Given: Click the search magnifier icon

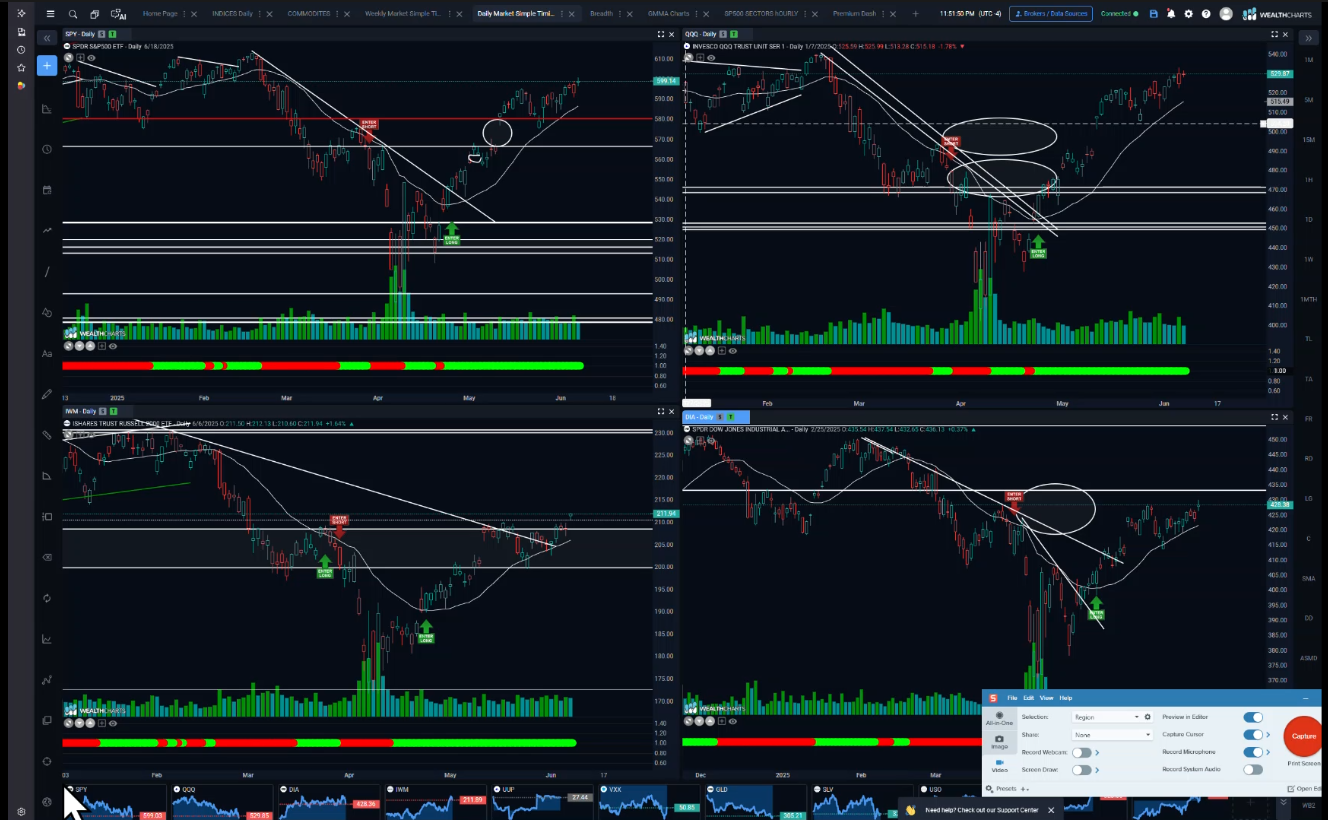Looking at the screenshot, I should click(x=73, y=14).
